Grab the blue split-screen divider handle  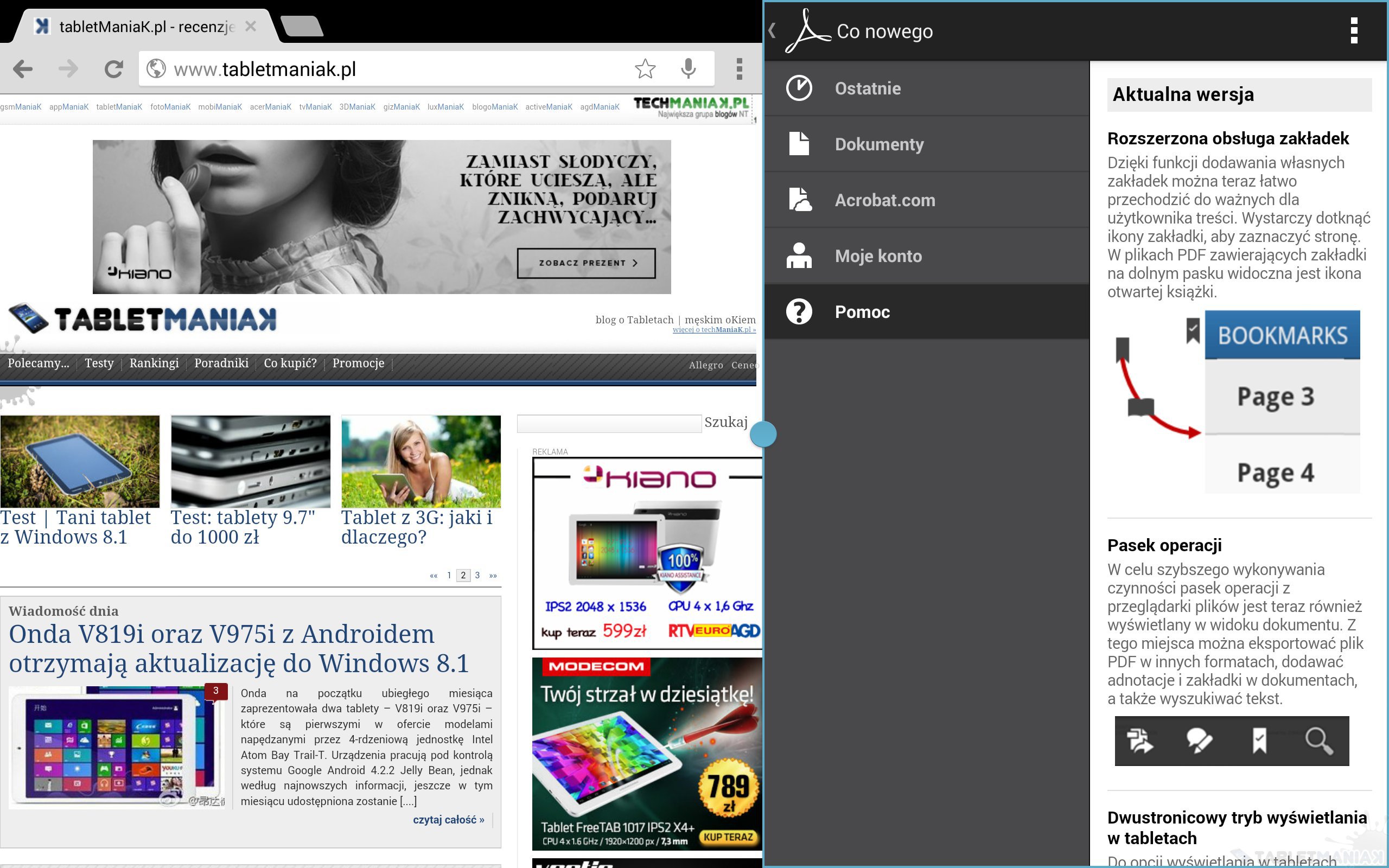[763, 433]
